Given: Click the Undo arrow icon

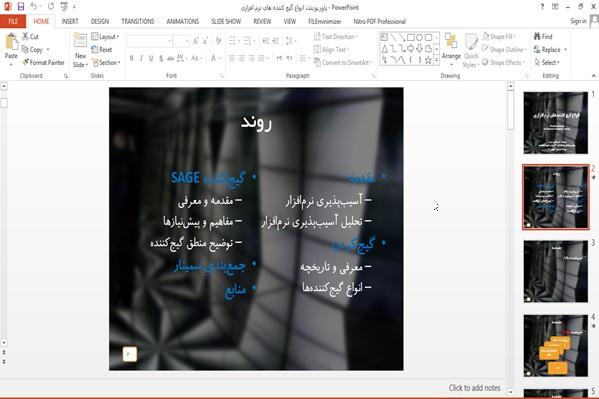Looking at the screenshot, I should 34,6.
